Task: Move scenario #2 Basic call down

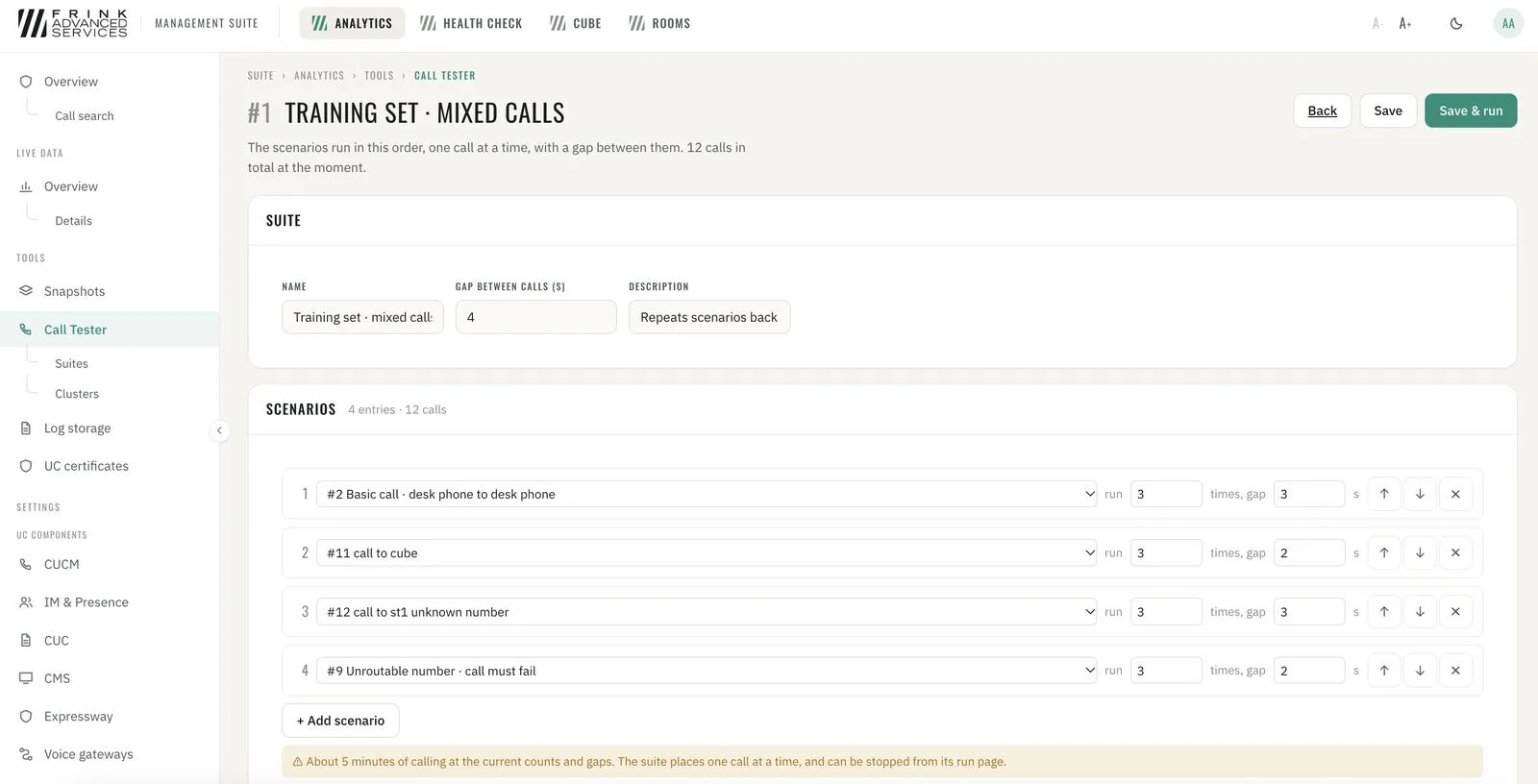Action: click(x=1420, y=494)
